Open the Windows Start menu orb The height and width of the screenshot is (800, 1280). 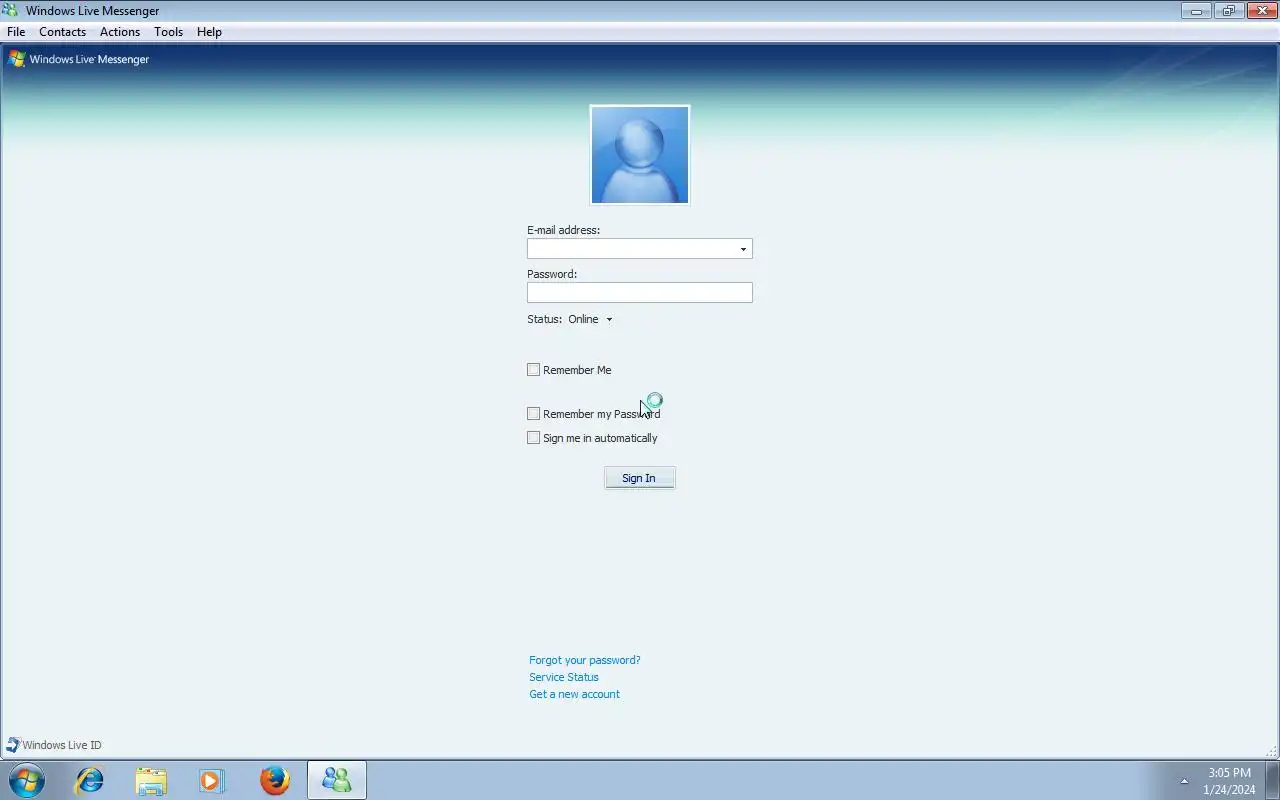click(x=27, y=780)
